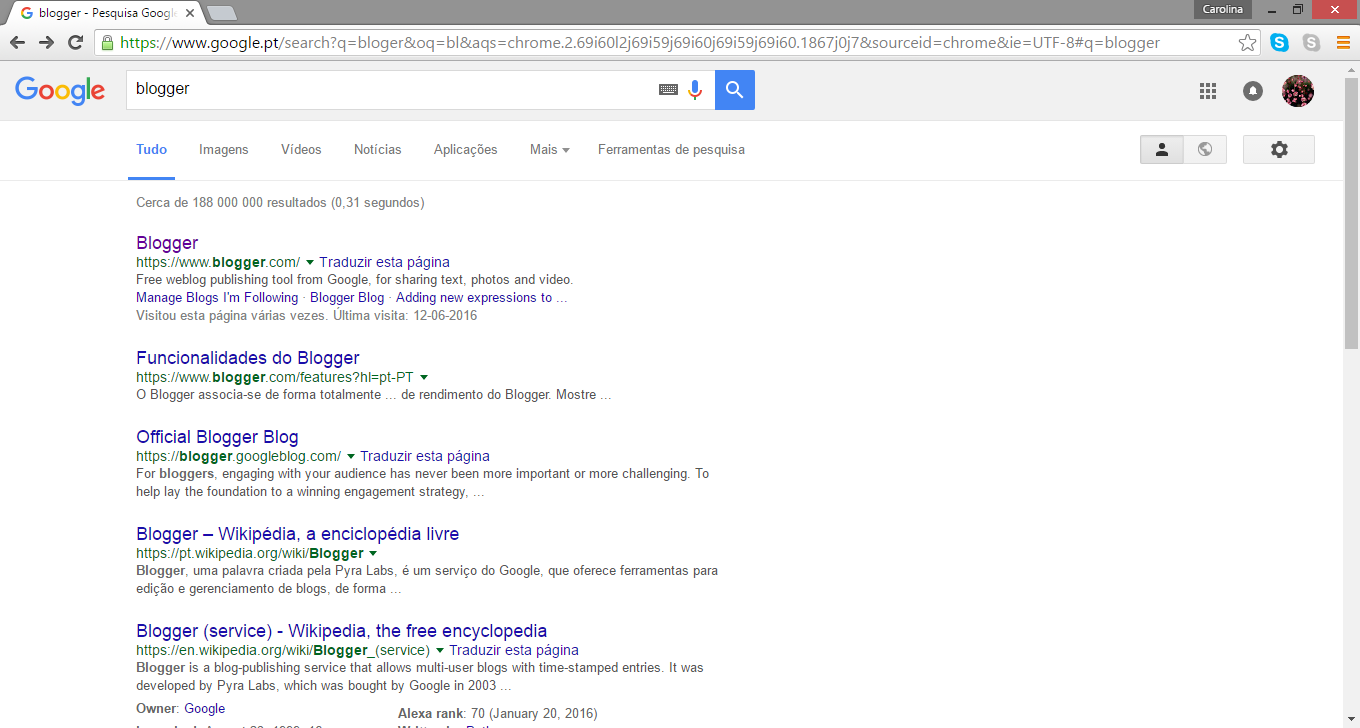Open dropdown arrow beside blogger.com/features URL
1360x728 pixels.
pyautogui.click(x=424, y=377)
